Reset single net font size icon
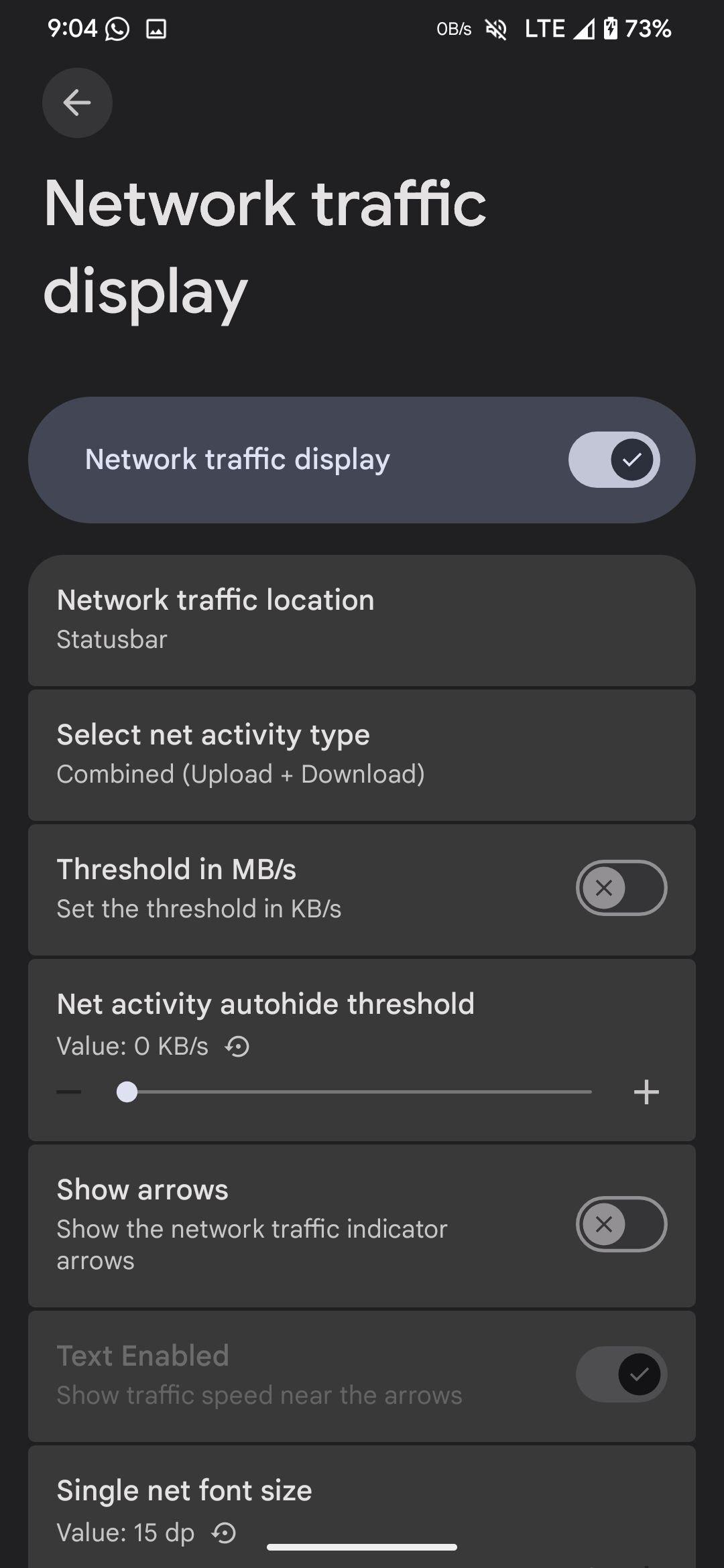 tap(224, 1532)
